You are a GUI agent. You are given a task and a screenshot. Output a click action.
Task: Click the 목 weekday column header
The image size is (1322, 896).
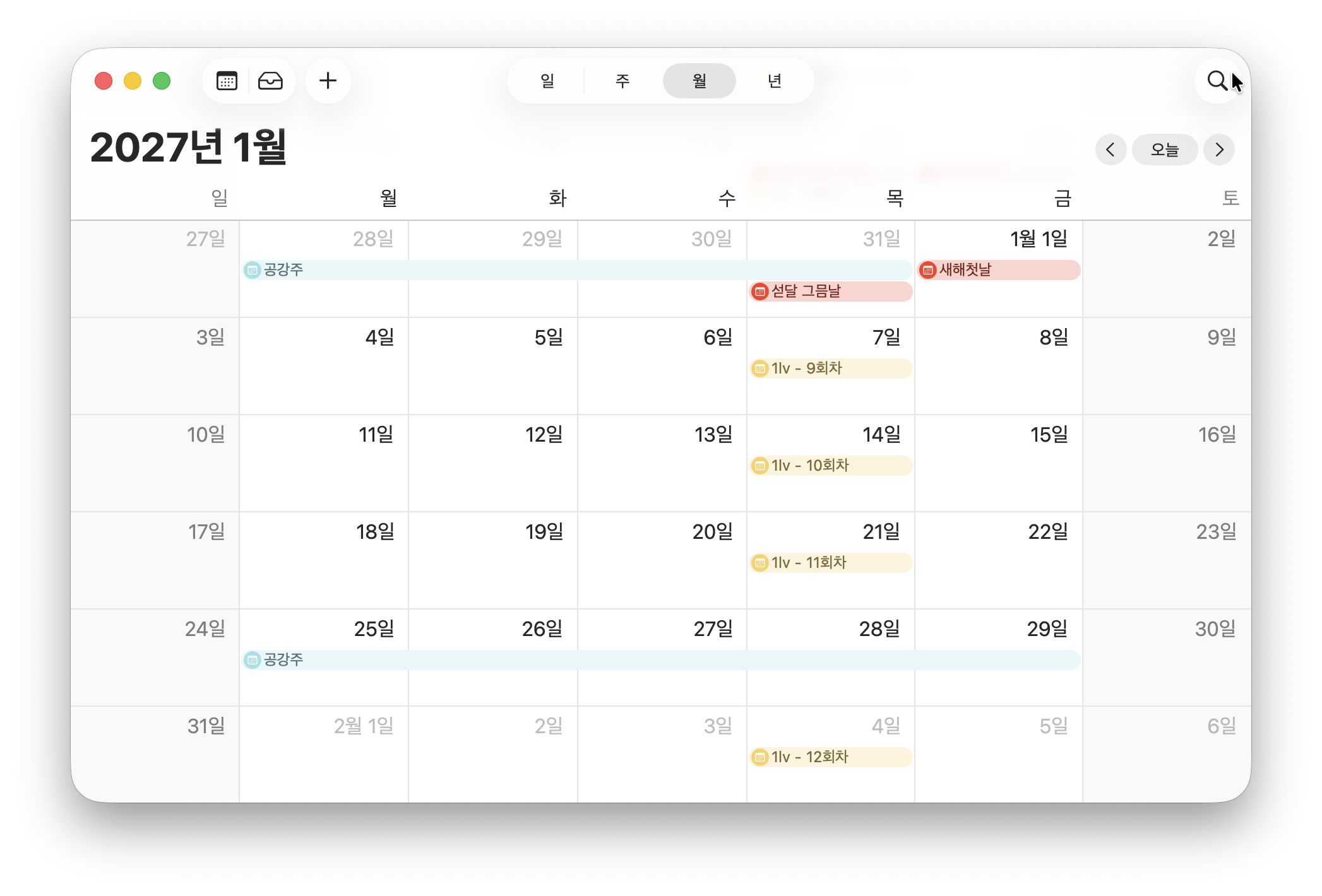click(x=895, y=198)
